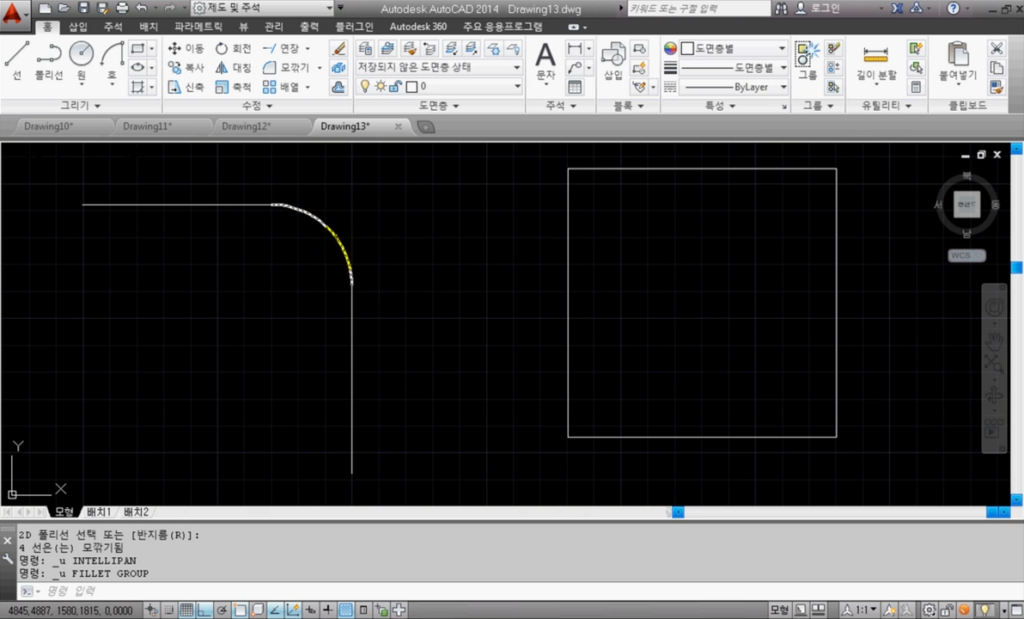Open the 파라메트릭 ribbon tab
This screenshot has width=1024, height=619.
pyautogui.click(x=198, y=27)
